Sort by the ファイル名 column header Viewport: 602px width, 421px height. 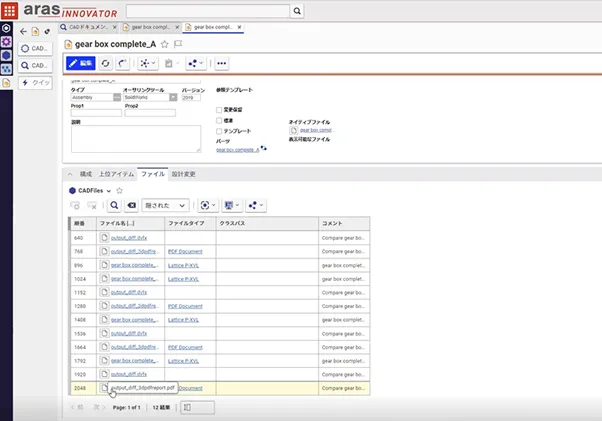click(131, 223)
